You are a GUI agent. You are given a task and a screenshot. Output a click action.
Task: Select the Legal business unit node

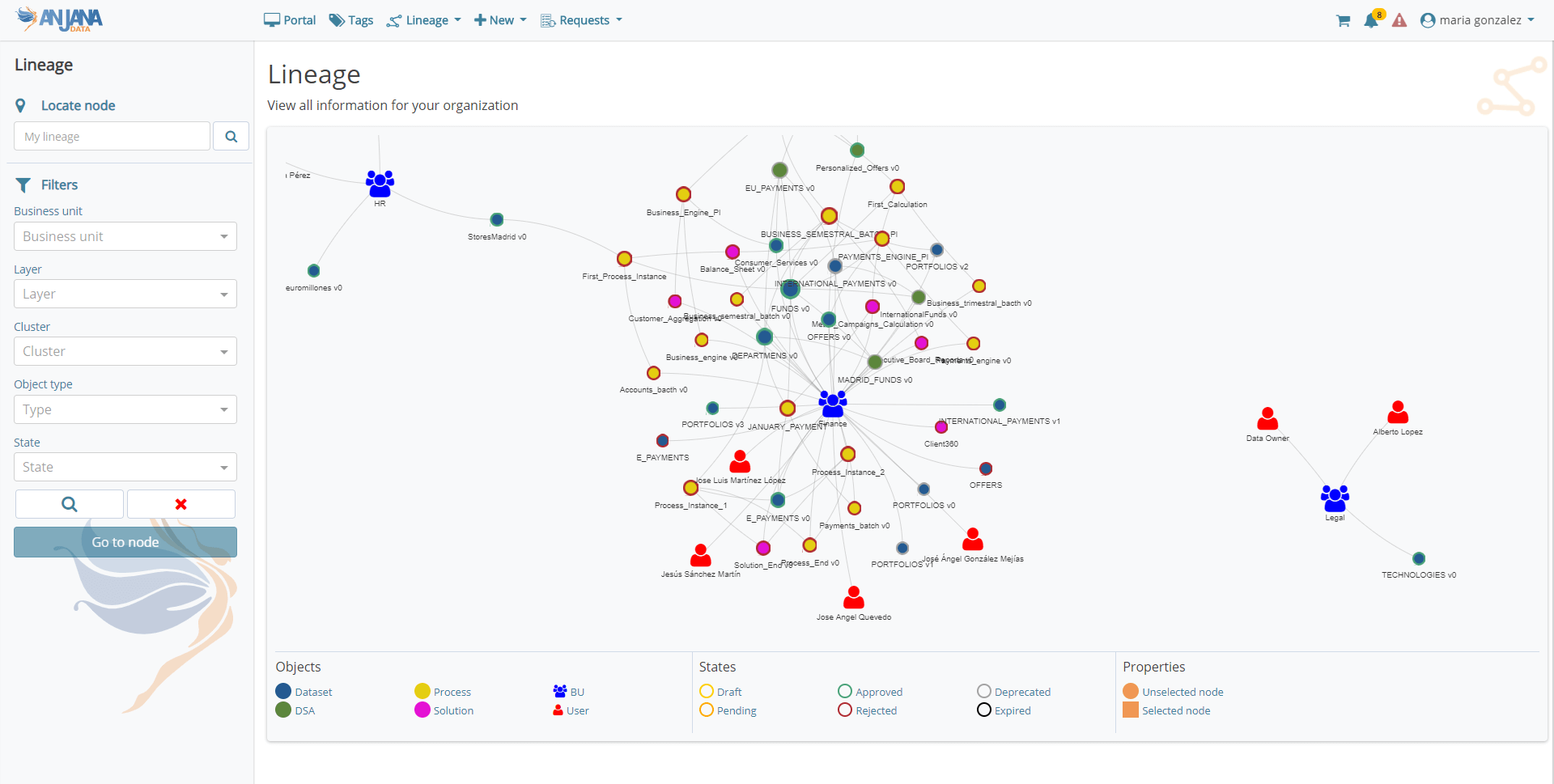tap(1335, 498)
